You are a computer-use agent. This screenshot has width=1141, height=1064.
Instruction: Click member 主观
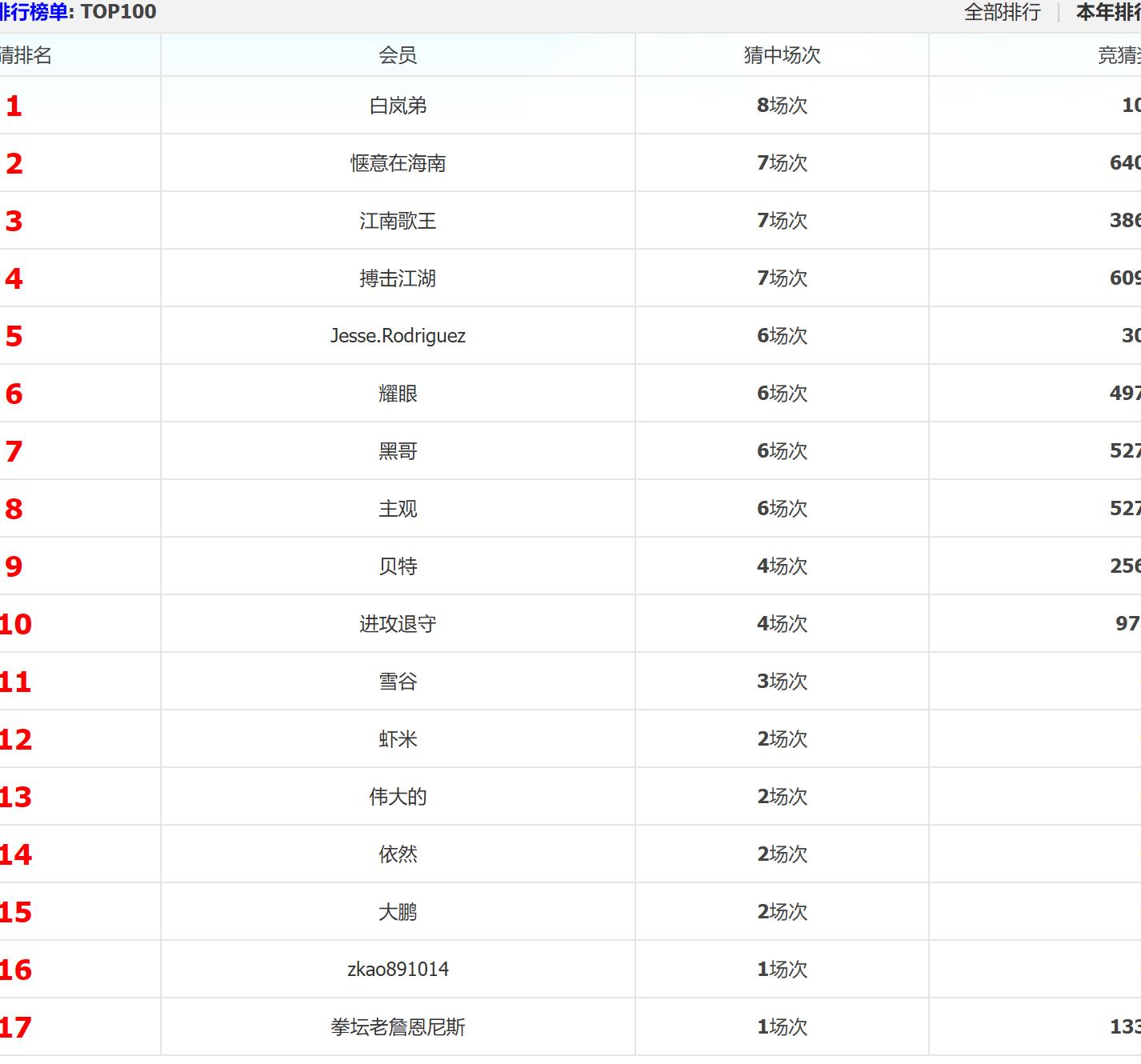398,509
